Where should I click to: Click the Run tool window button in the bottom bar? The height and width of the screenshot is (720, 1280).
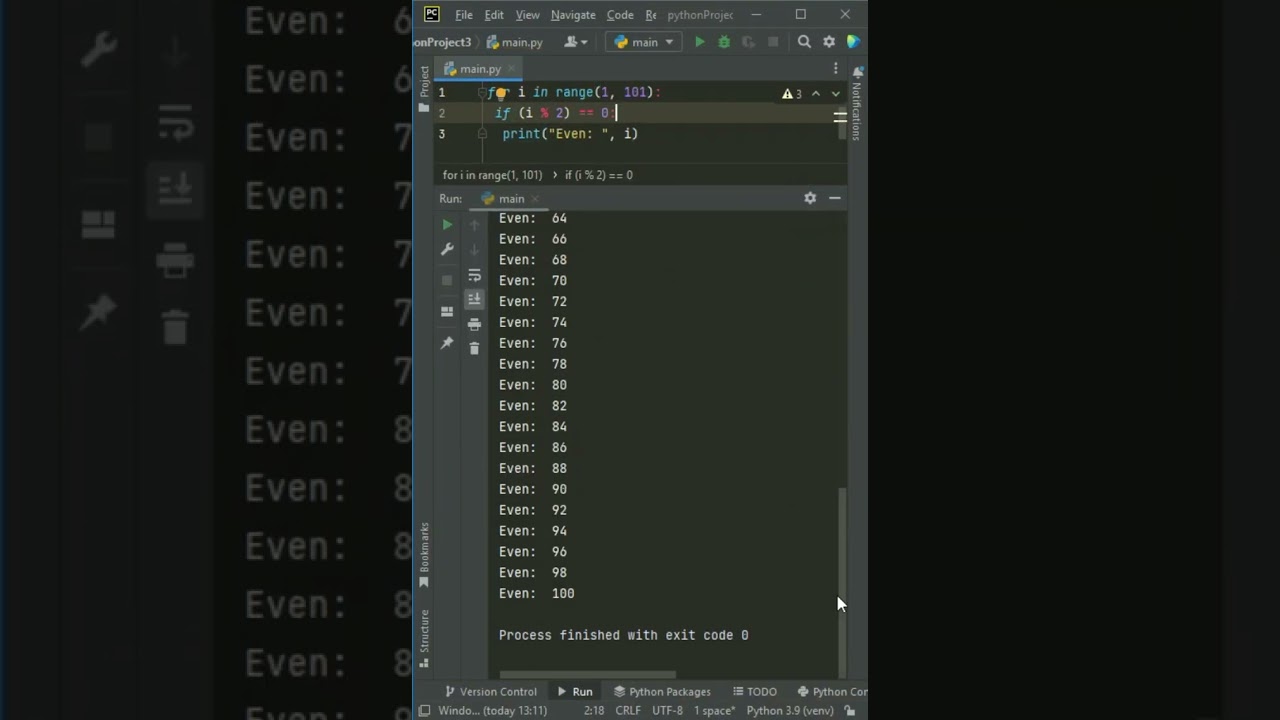(x=575, y=692)
